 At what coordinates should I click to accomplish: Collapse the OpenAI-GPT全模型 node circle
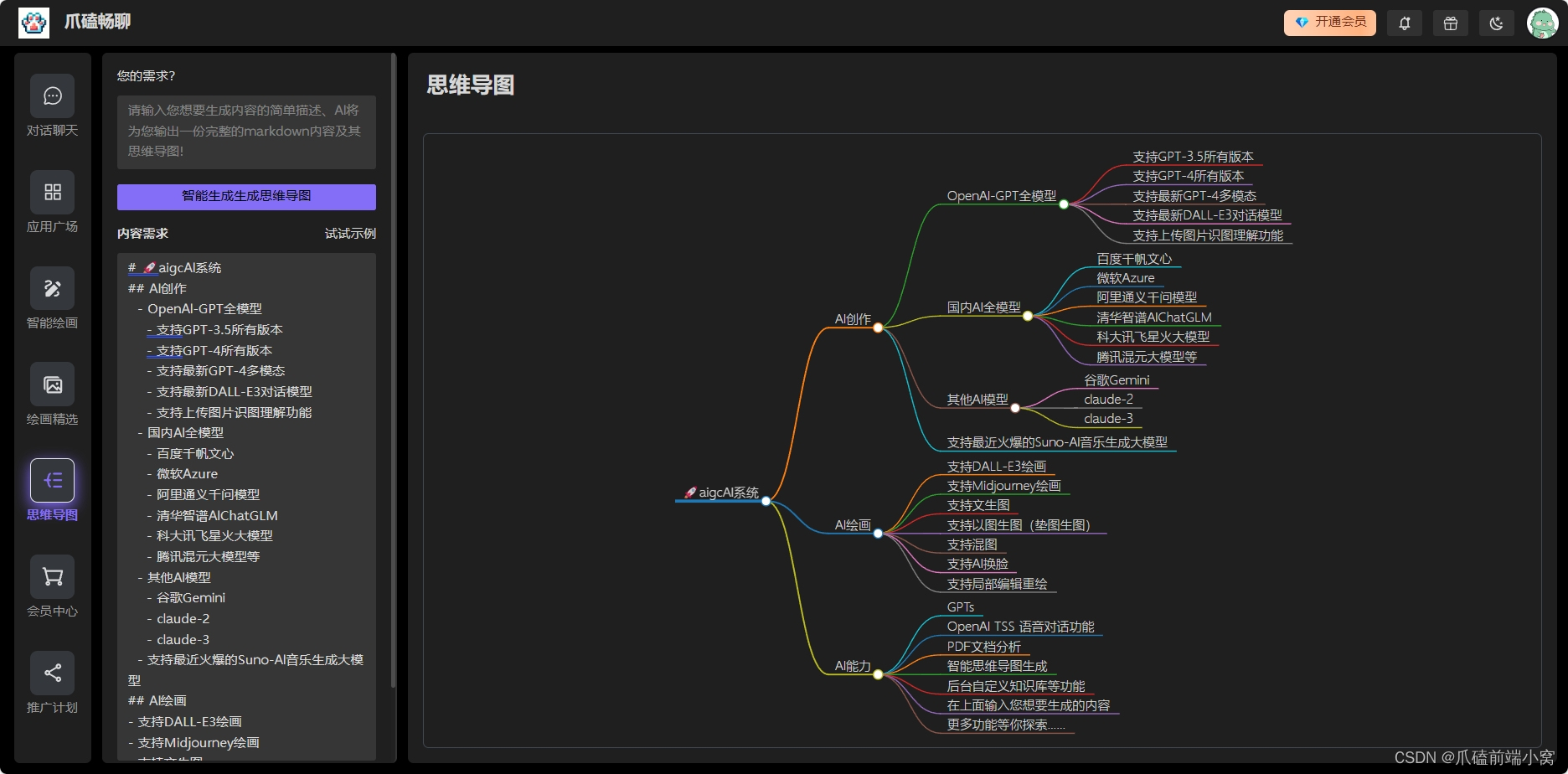(1064, 204)
